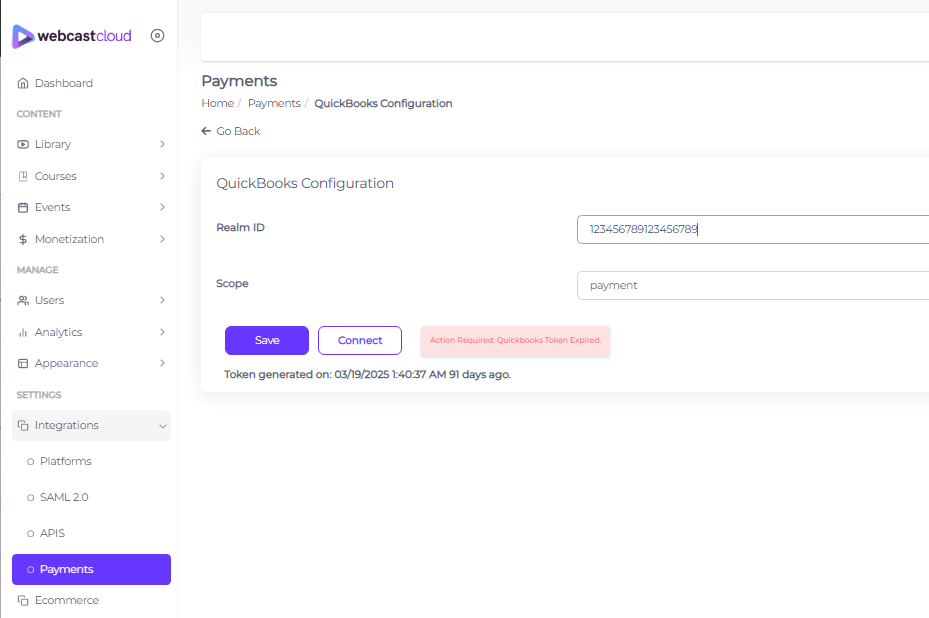Open Analytics using its chart icon

22,331
